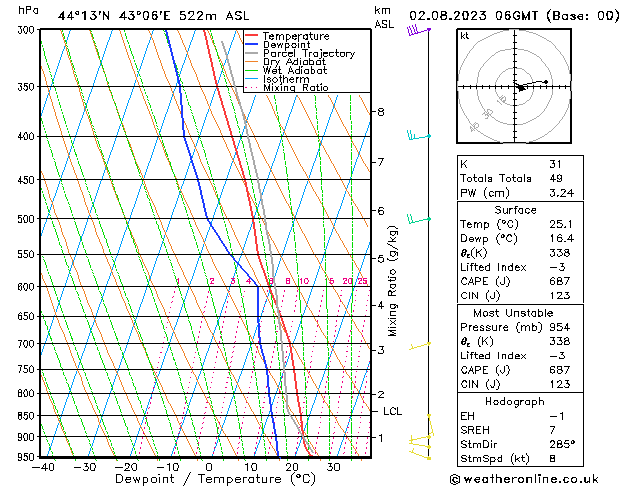Image resolution: width=629 pixels, height=486 pixels.
Task: Click the yellow wind barb at 700 hPa
Action: tap(420, 345)
